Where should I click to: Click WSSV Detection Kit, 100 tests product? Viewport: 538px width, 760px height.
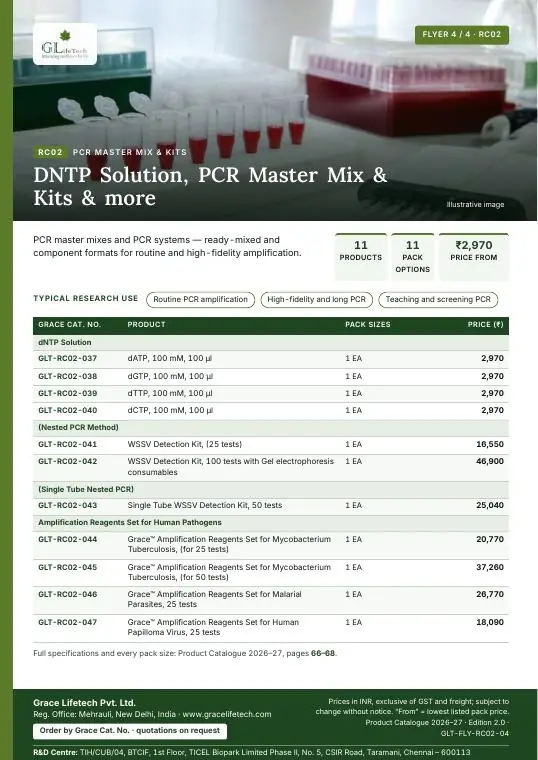coord(231,466)
